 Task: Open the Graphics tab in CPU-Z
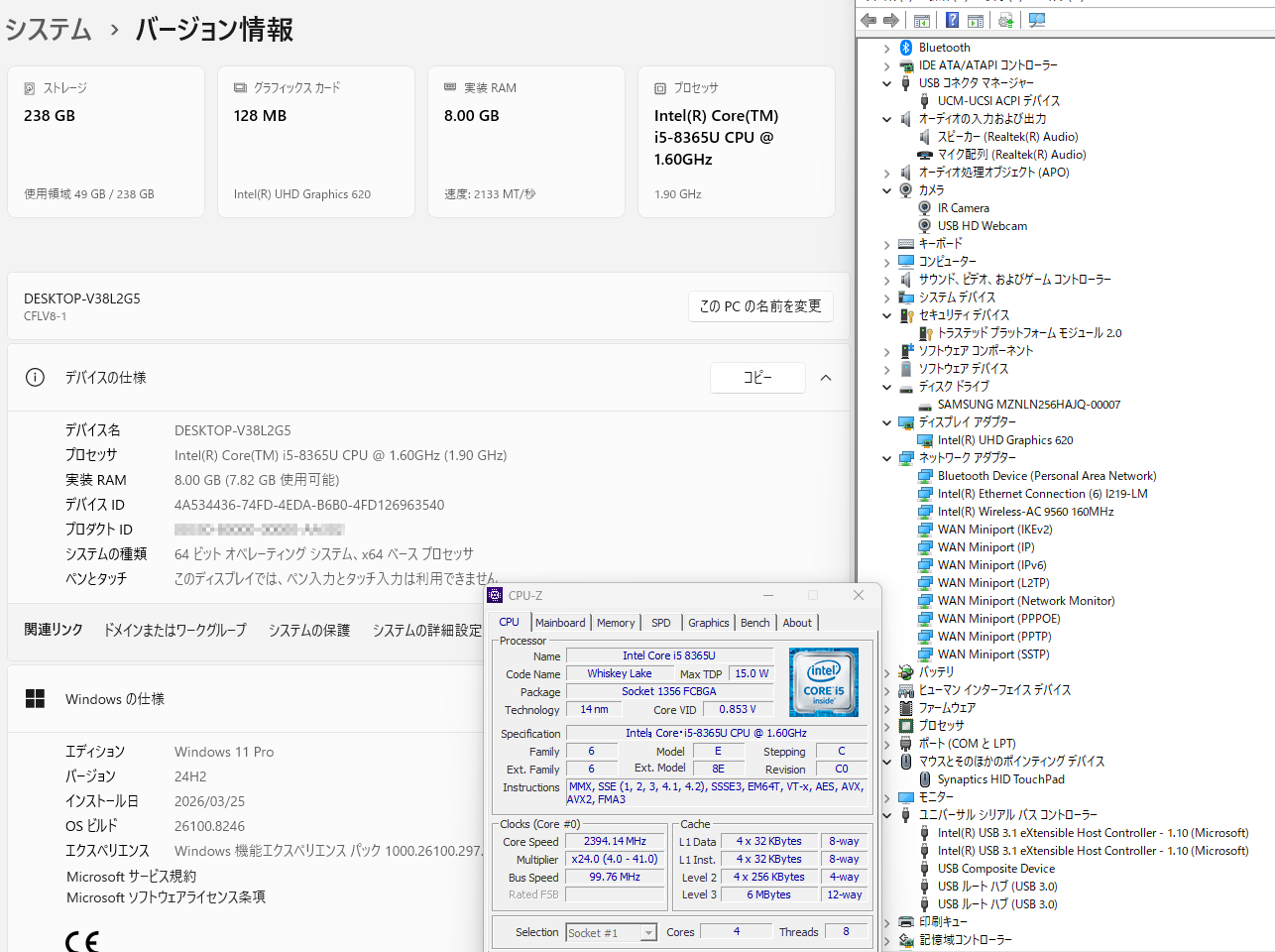(x=709, y=623)
